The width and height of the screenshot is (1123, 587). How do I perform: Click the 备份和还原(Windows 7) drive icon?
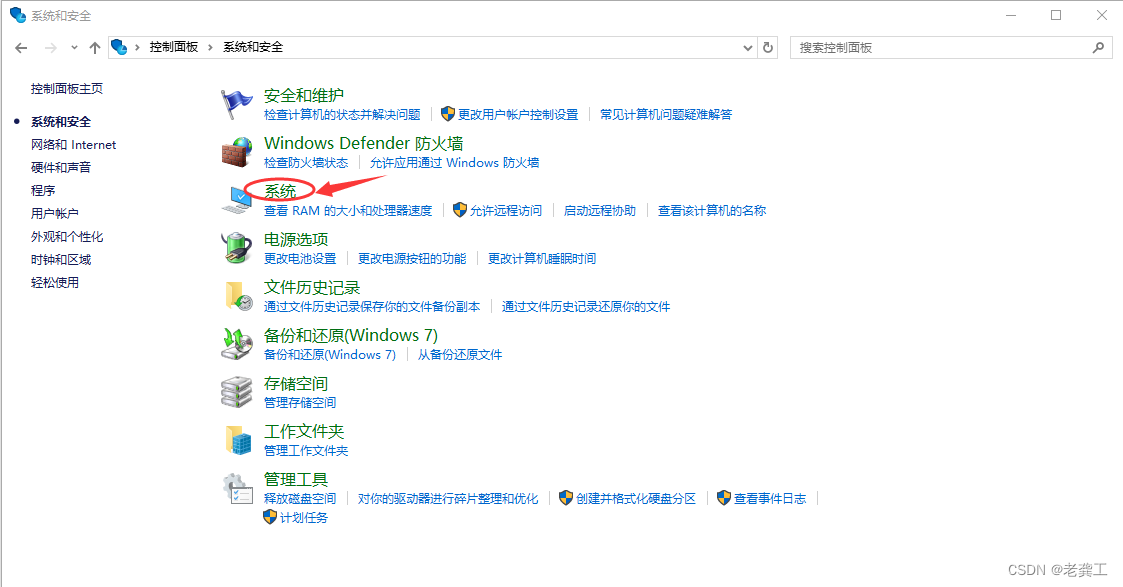(x=237, y=342)
